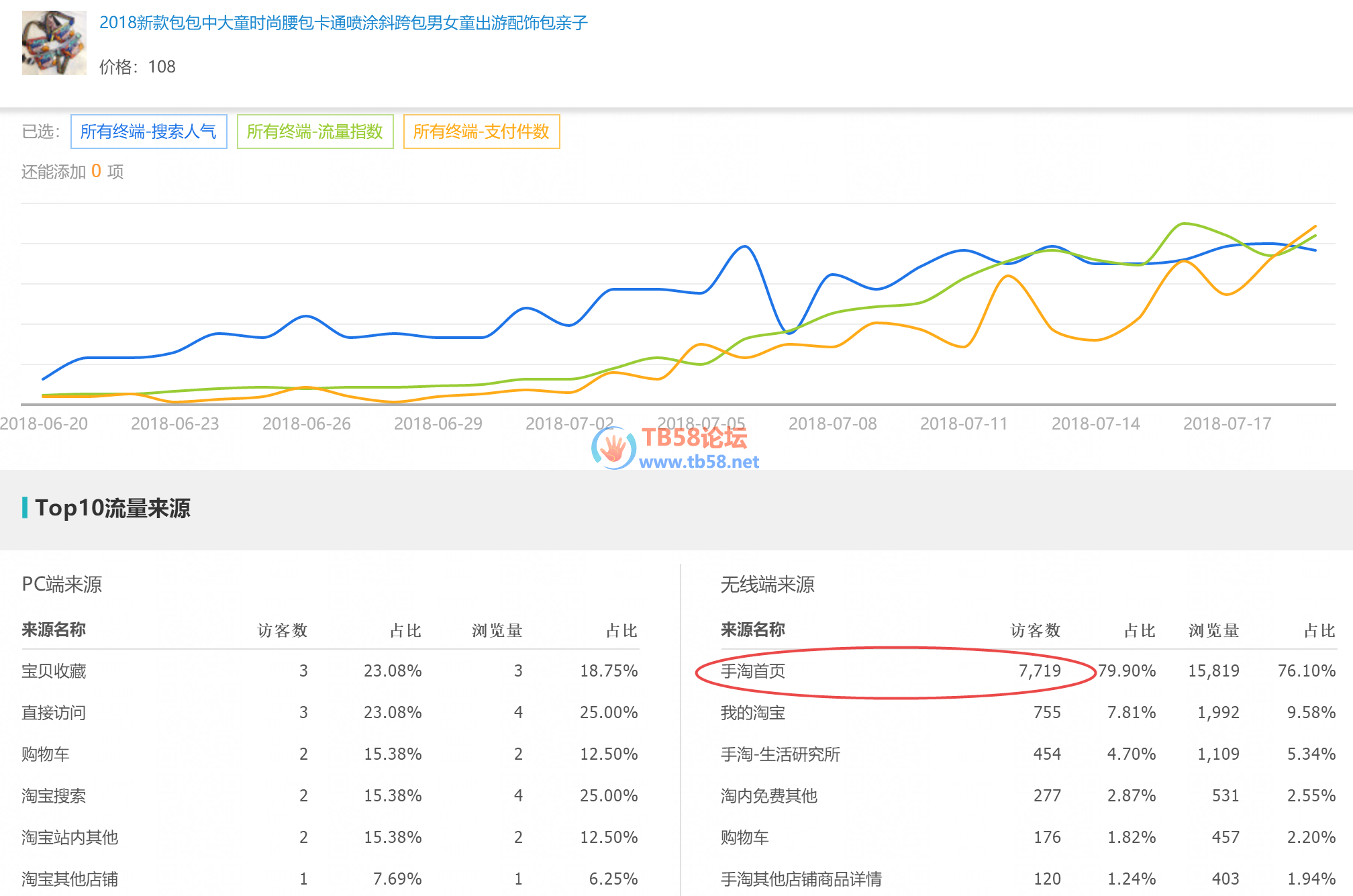Image resolution: width=1353 pixels, height=896 pixels.
Task: Select the 所有终端-搜索人气 tag
Action: click(148, 132)
